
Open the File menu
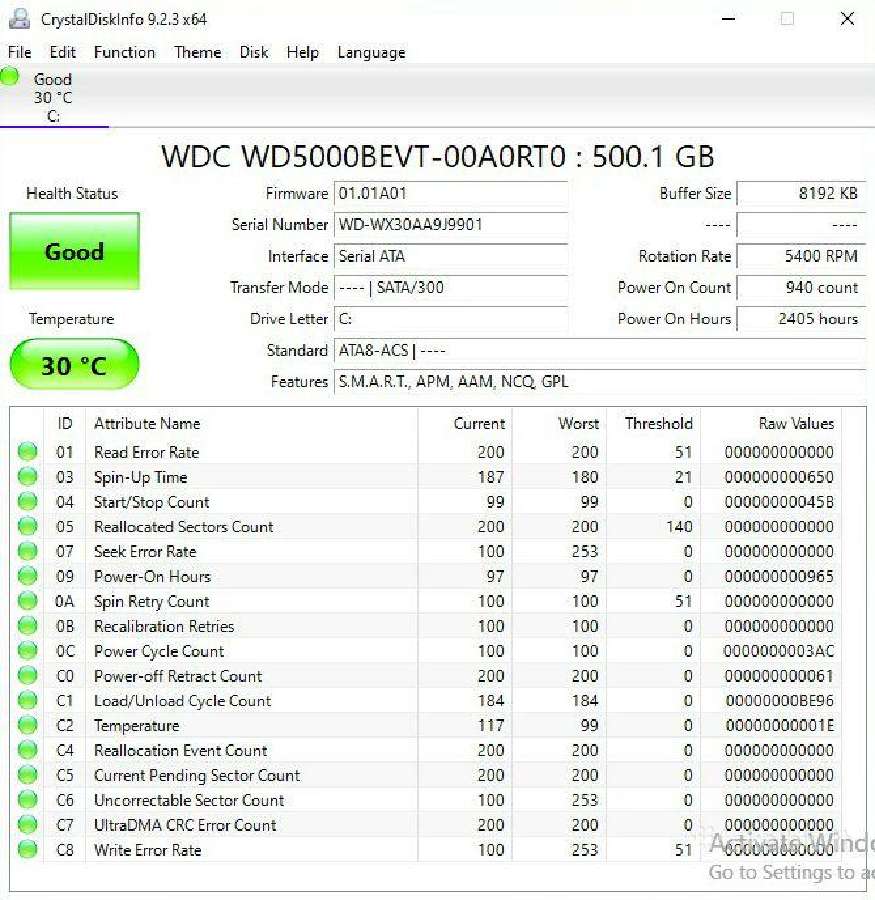click(20, 52)
